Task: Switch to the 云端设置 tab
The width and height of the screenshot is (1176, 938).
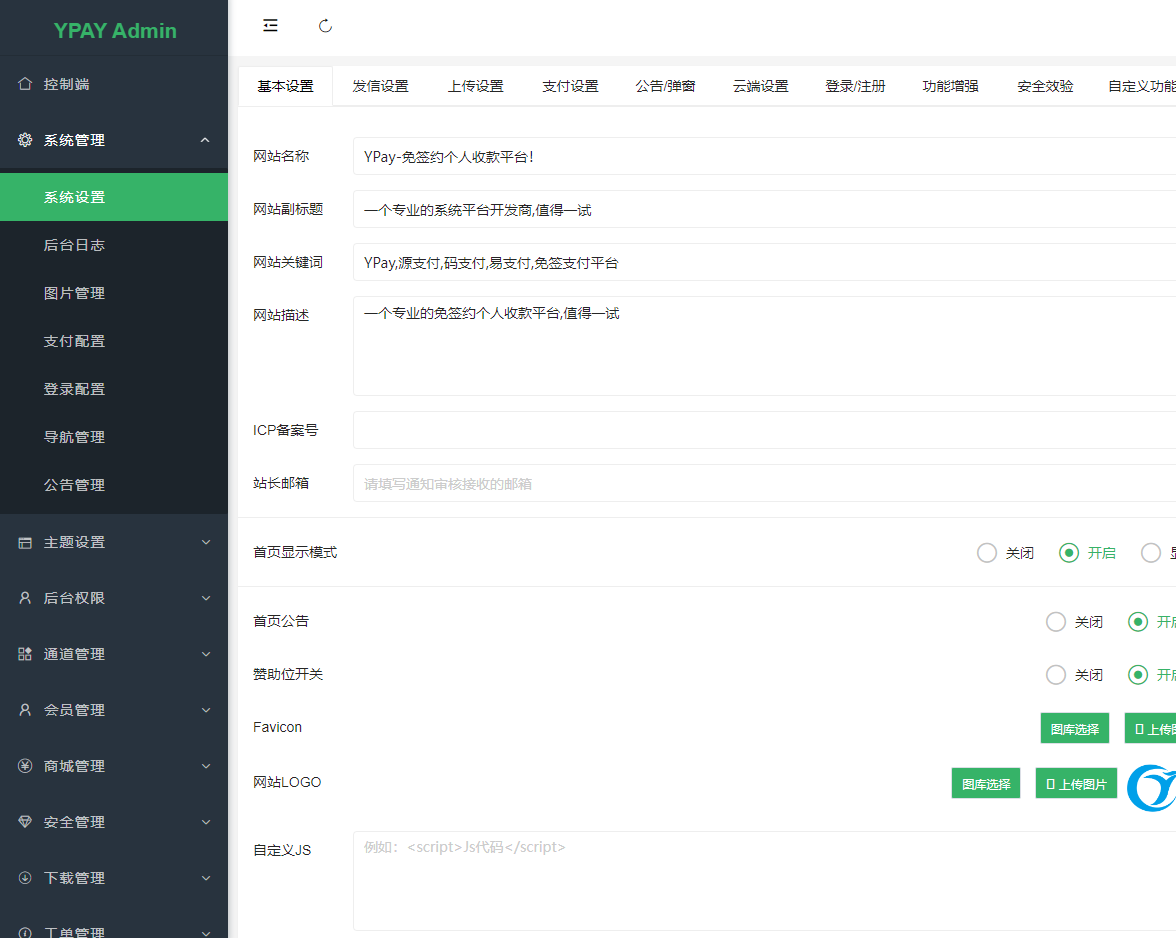Action: pyautogui.click(x=760, y=86)
